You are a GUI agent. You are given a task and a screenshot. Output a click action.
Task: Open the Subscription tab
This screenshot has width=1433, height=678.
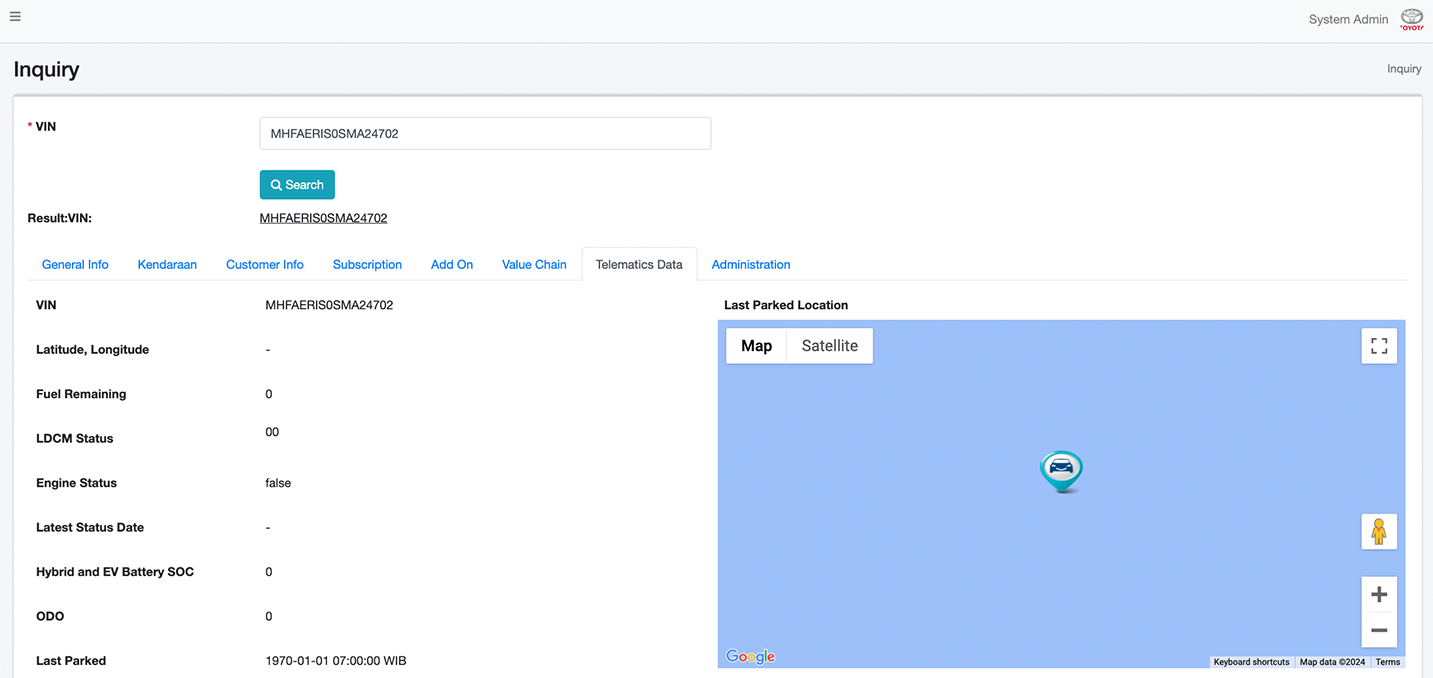point(367,264)
